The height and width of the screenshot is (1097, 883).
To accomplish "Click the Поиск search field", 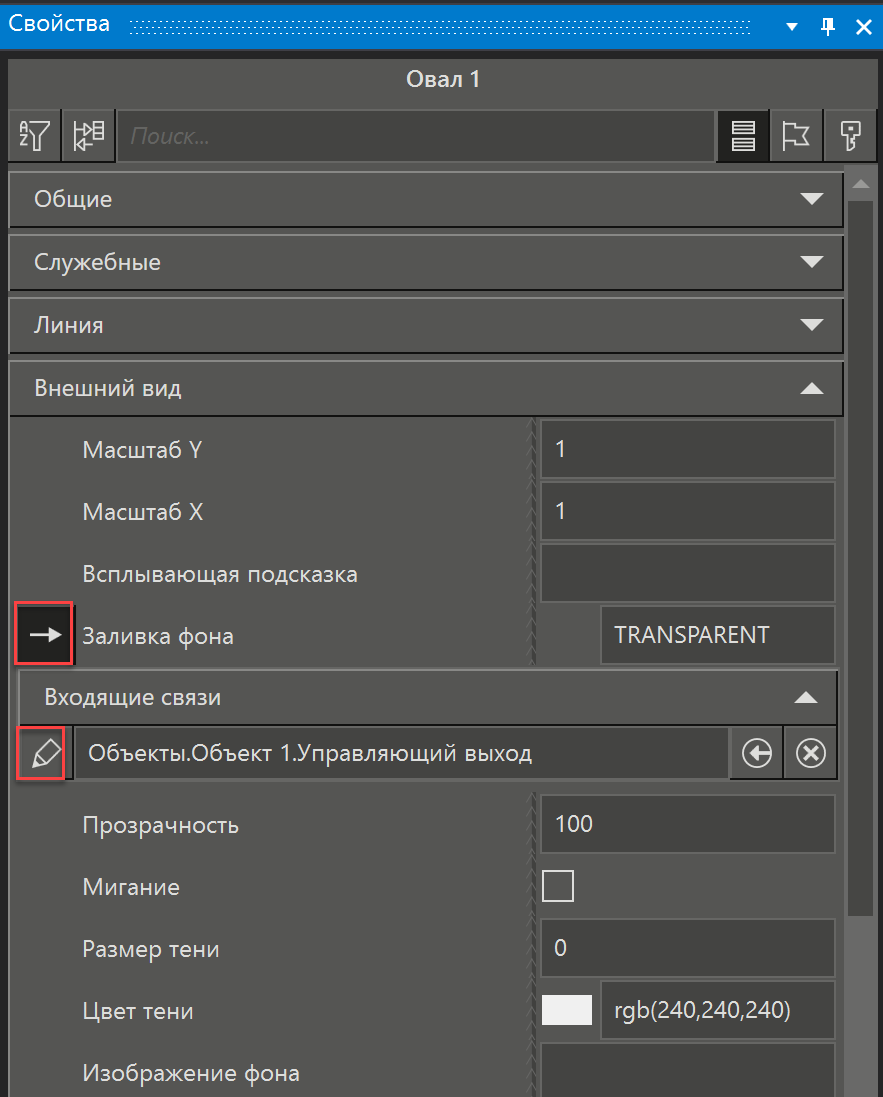I will 415,136.
